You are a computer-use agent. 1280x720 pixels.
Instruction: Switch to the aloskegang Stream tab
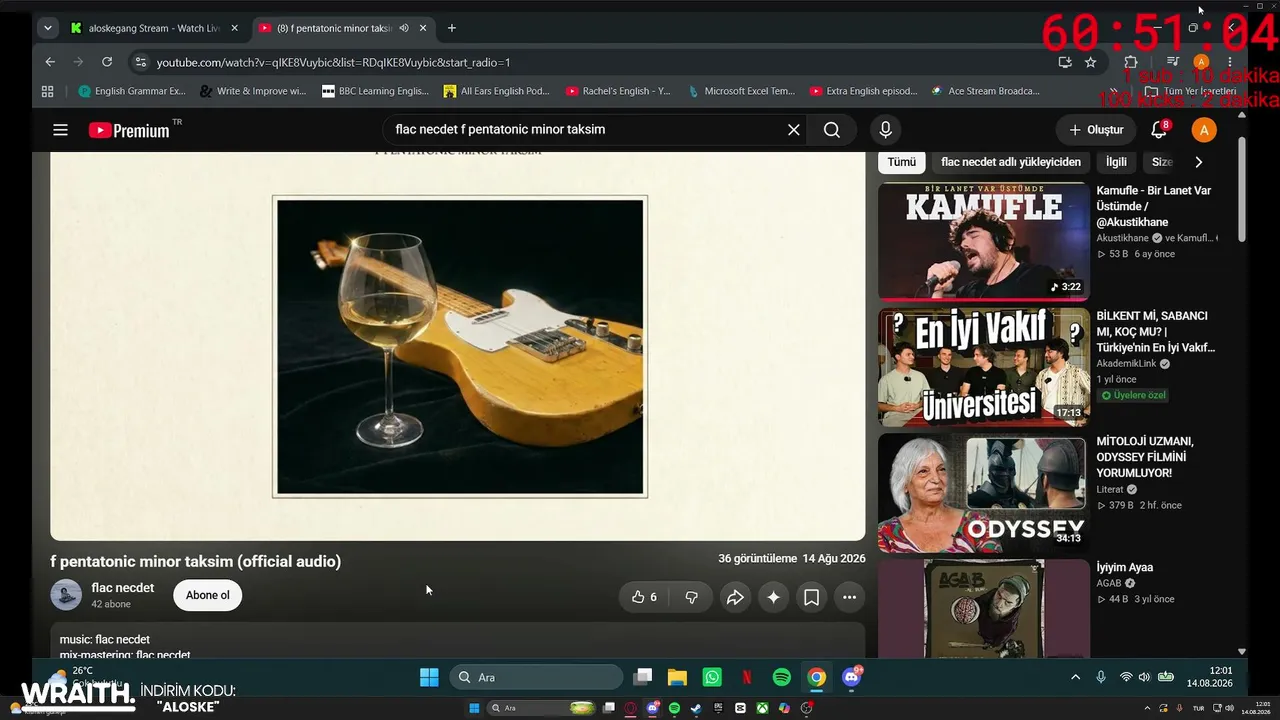coord(155,28)
